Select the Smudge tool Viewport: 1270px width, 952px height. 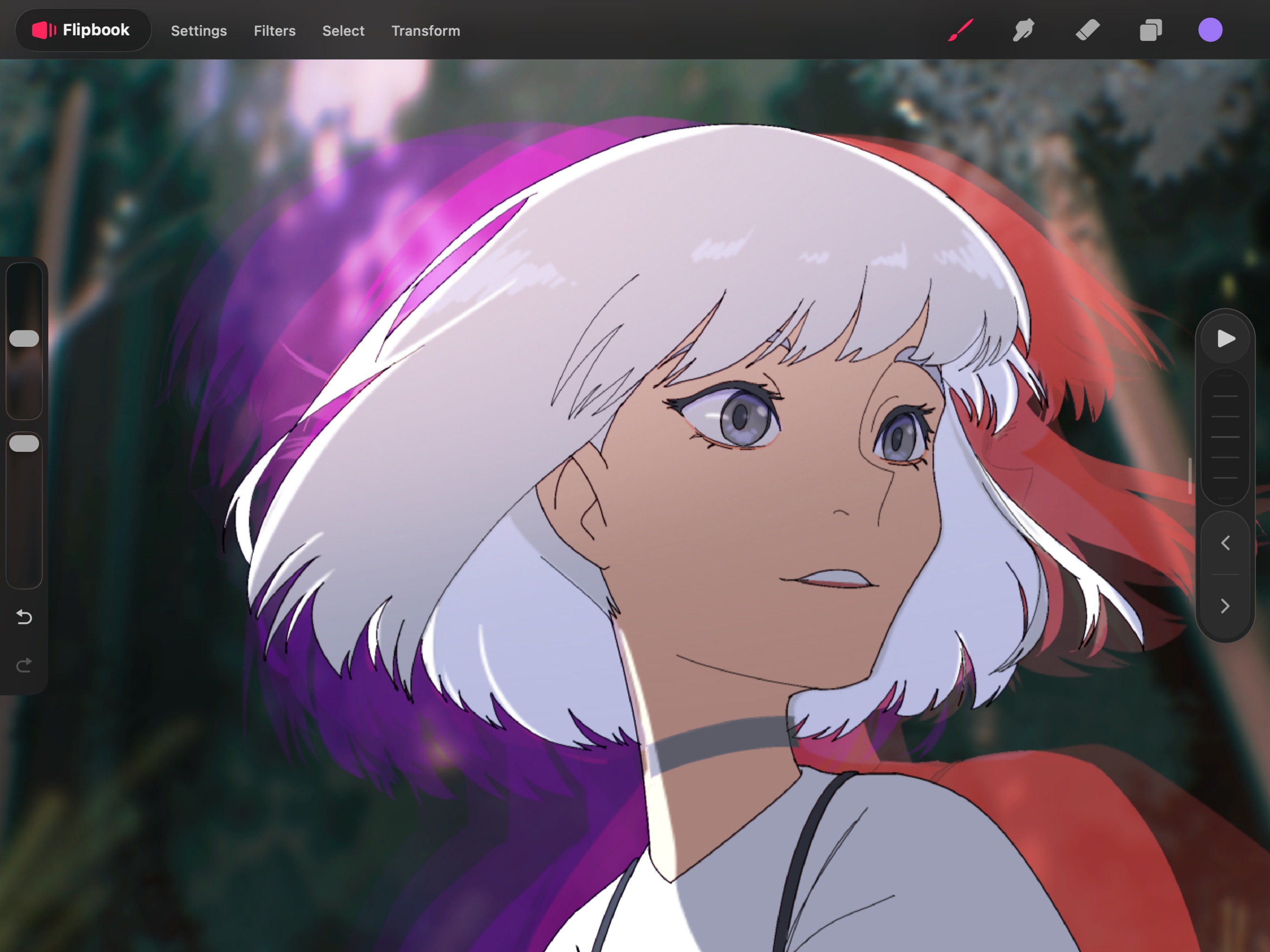click(1024, 30)
